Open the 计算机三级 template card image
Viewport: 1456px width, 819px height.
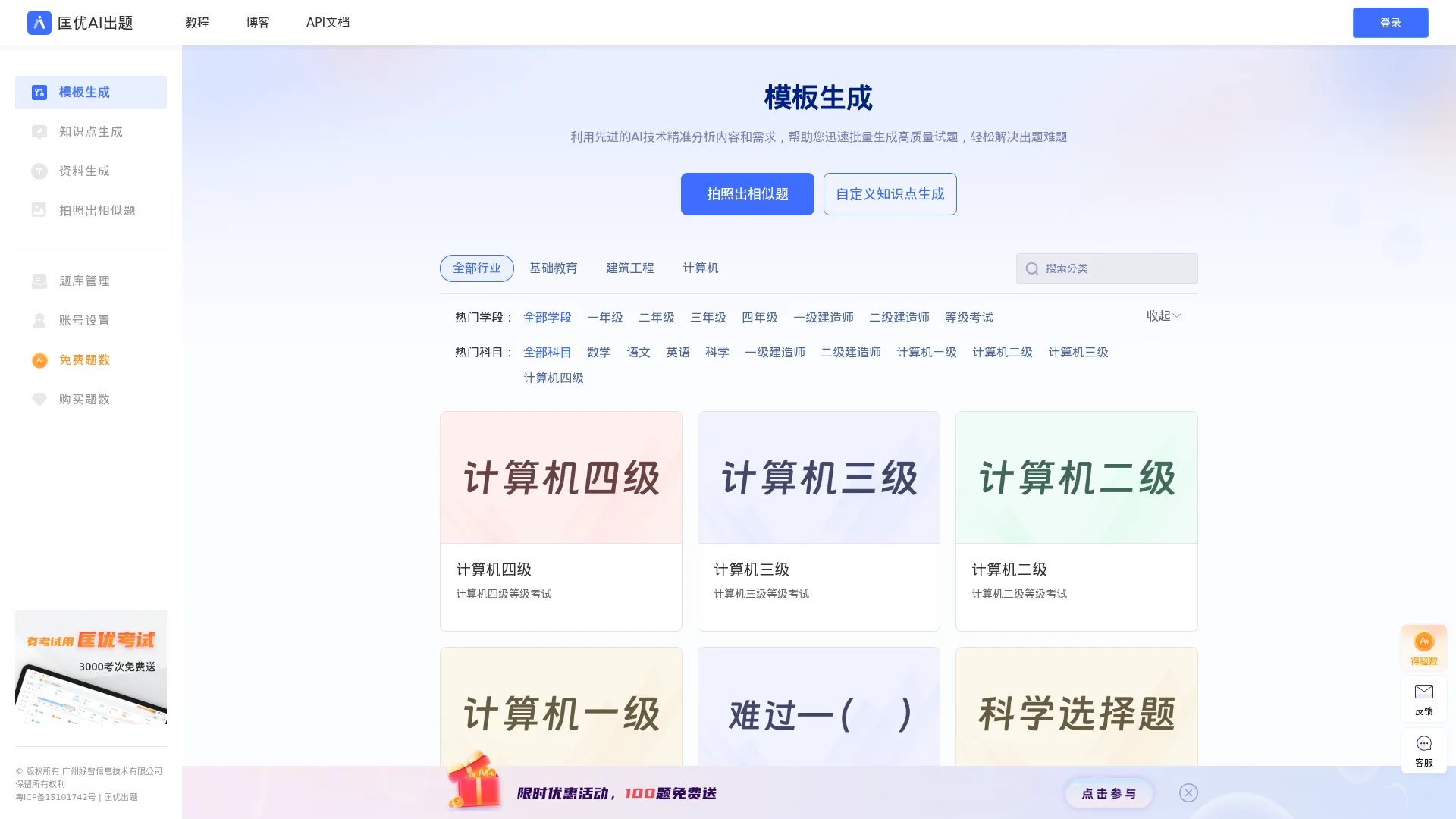coord(819,478)
